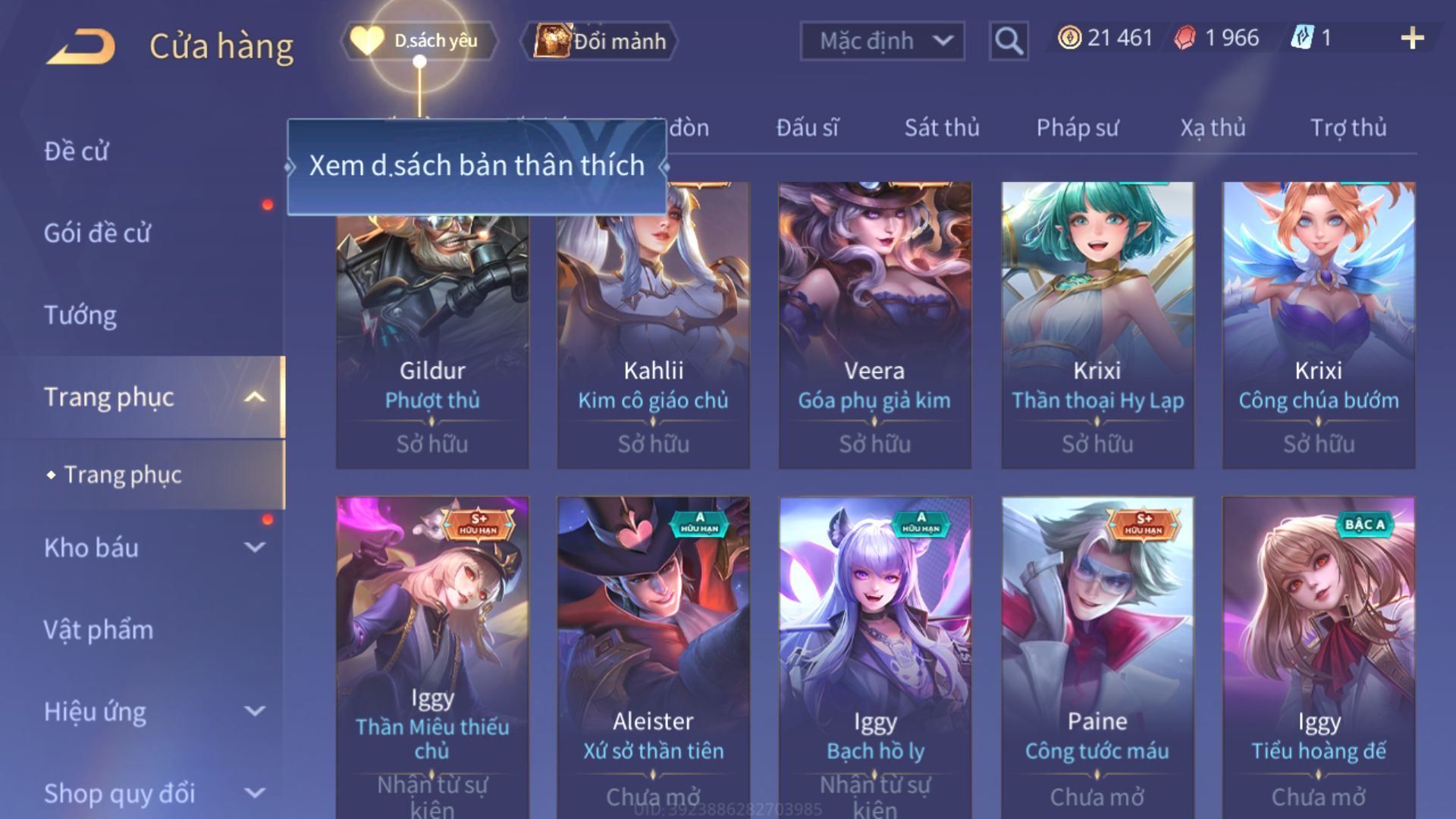Viewport: 1456px width, 819px height.
Task: Switch to the Sát thủ tab
Action: [x=942, y=127]
